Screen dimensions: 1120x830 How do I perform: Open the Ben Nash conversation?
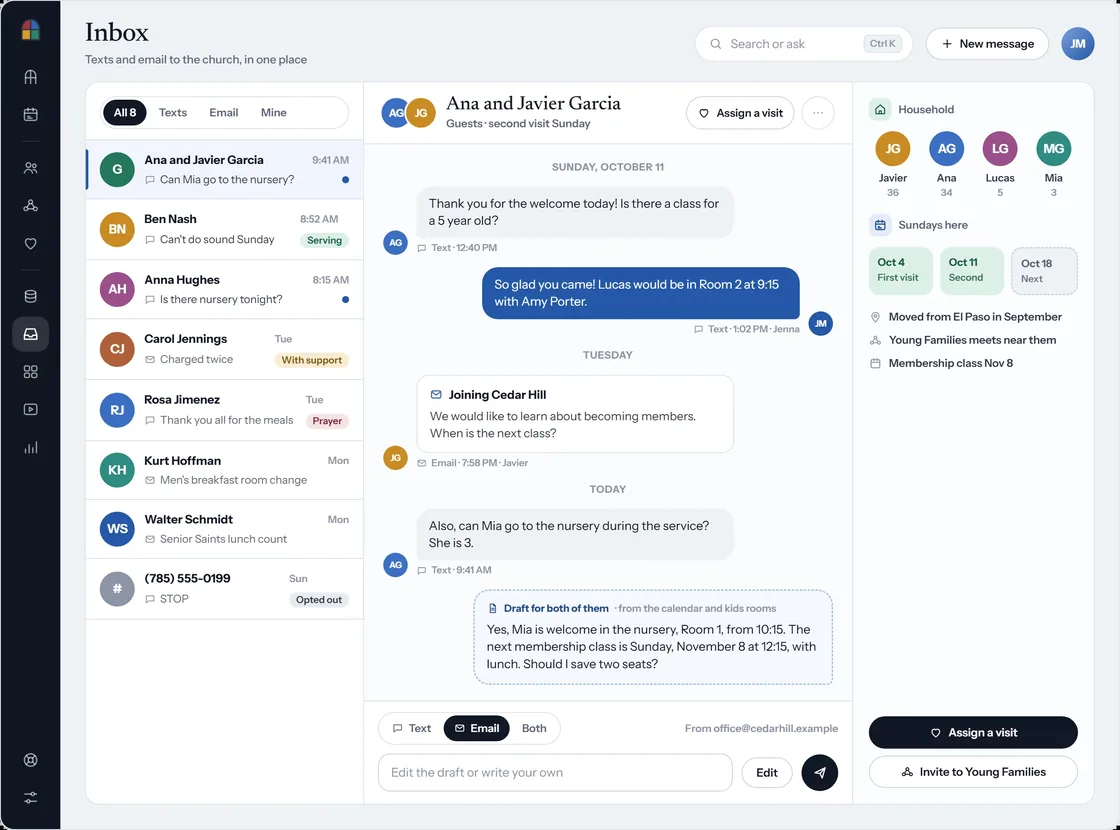[x=224, y=229]
